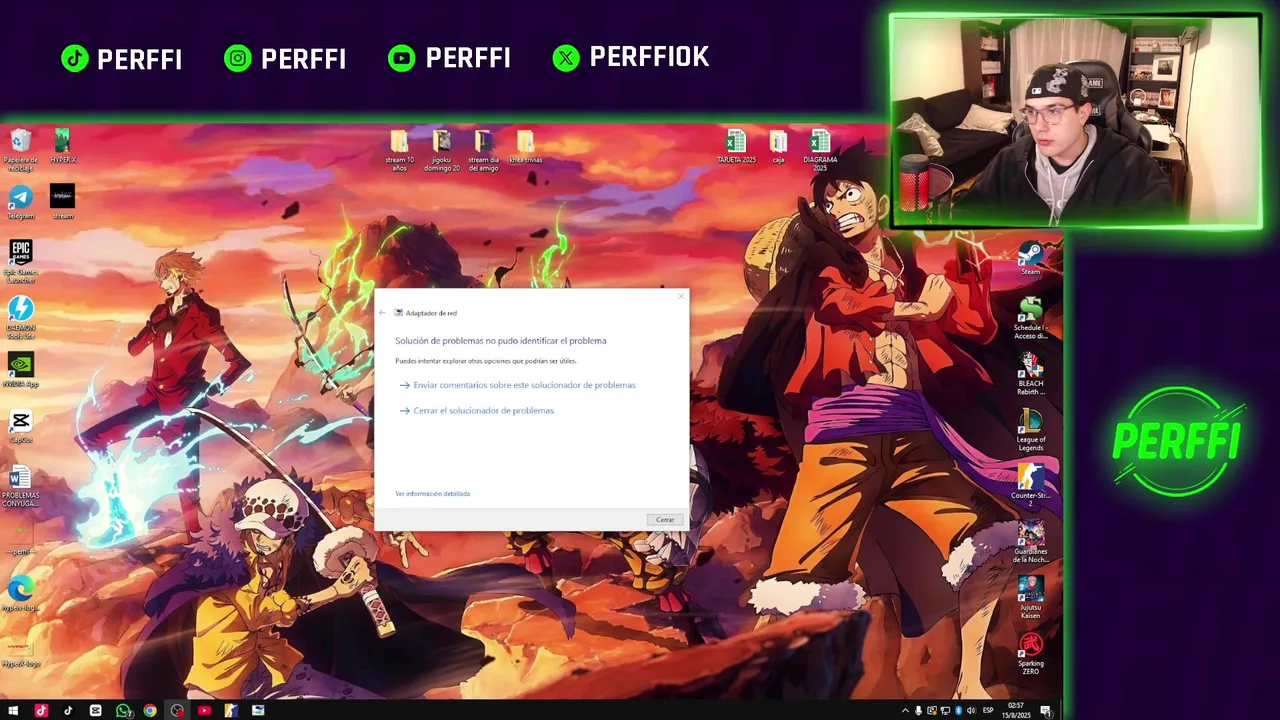
Task: Open 'Ver información detallada' link
Action: tap(432, 493)
